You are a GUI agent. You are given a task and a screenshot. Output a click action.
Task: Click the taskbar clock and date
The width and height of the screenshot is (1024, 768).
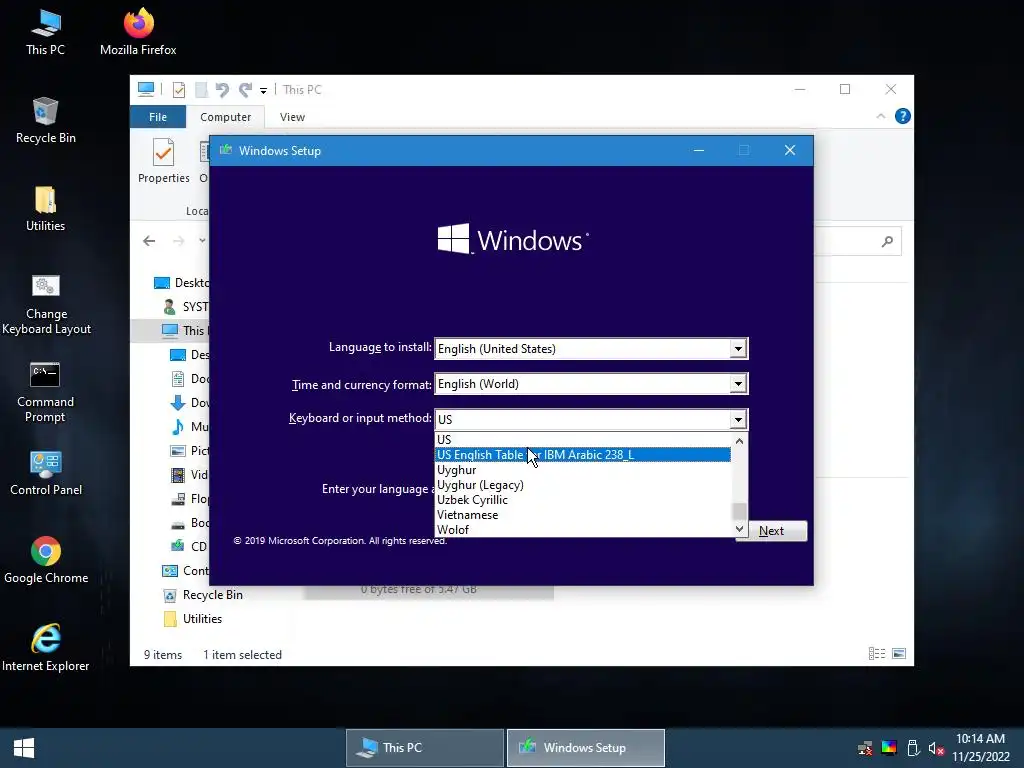981,748
